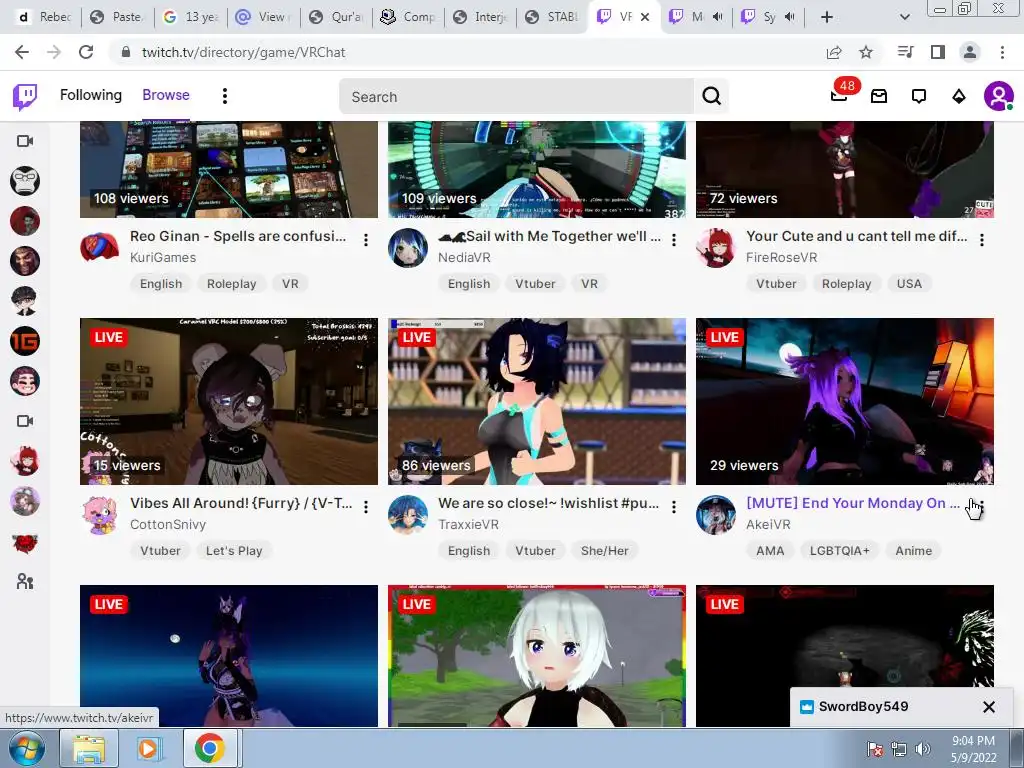The width and height of the screenshot is (1024, 768).
Task: Open the AkeiVR 29 viewers stream thumbnail
Action: coord(845,402)
